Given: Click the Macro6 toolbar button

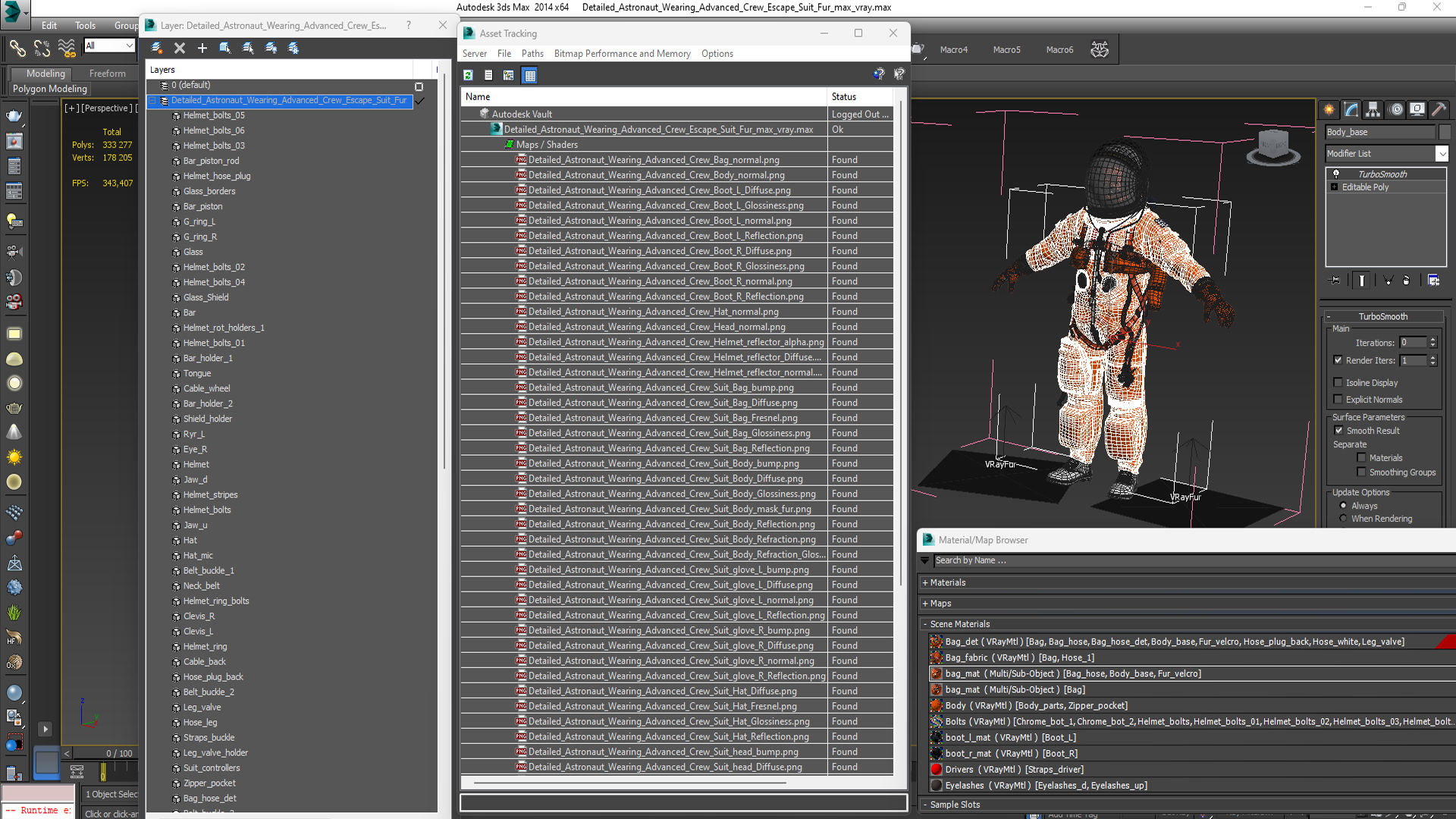Looking at the screenshot, I should pyautogui.click(x=1060, y=50).
